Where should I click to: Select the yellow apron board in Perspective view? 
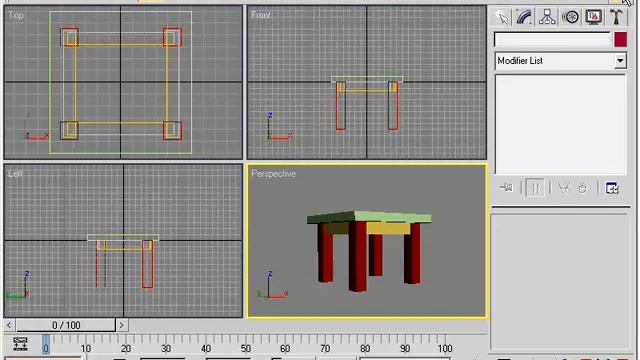point(388,229)
